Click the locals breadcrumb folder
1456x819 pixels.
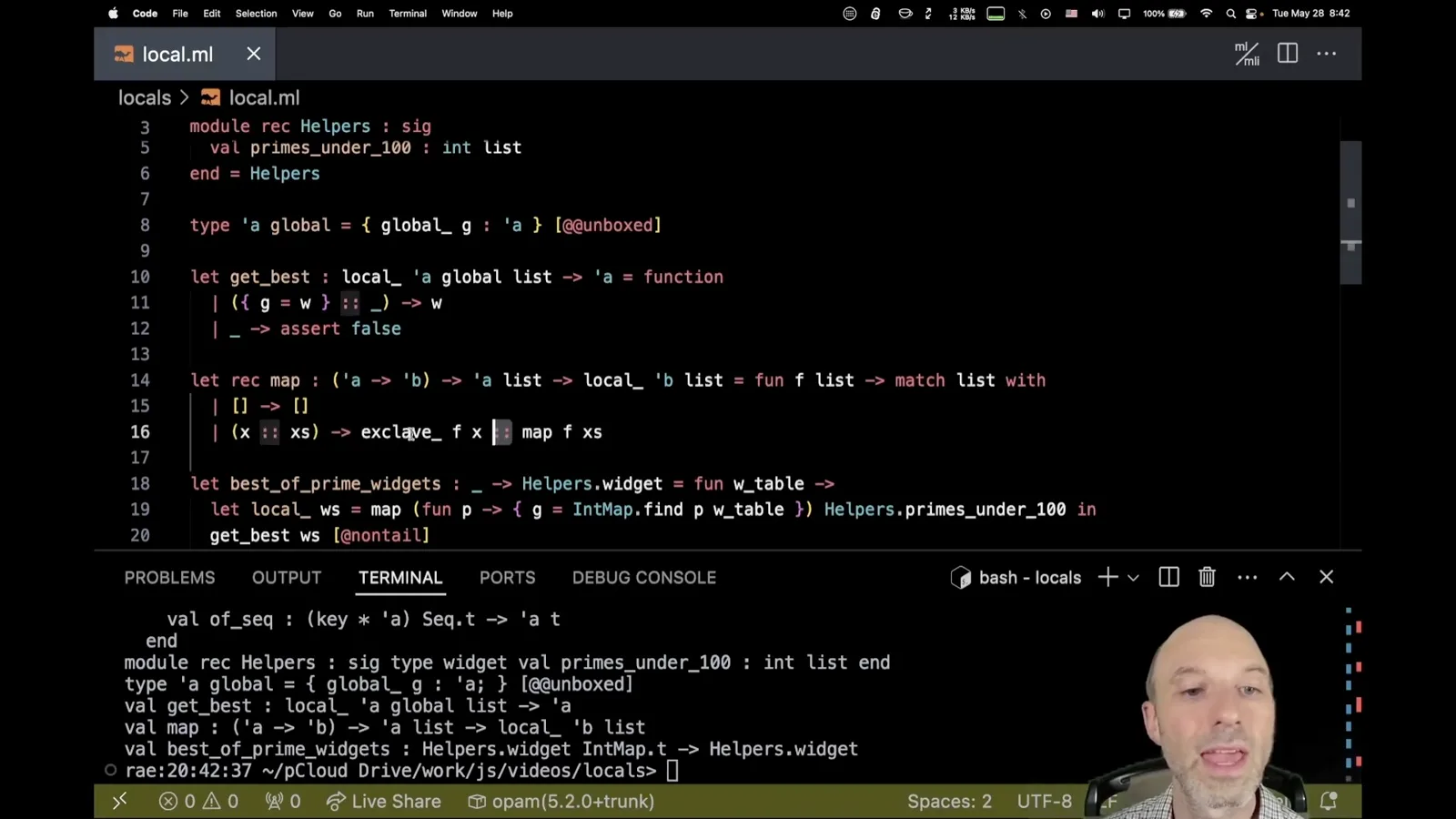pos(145,97)
